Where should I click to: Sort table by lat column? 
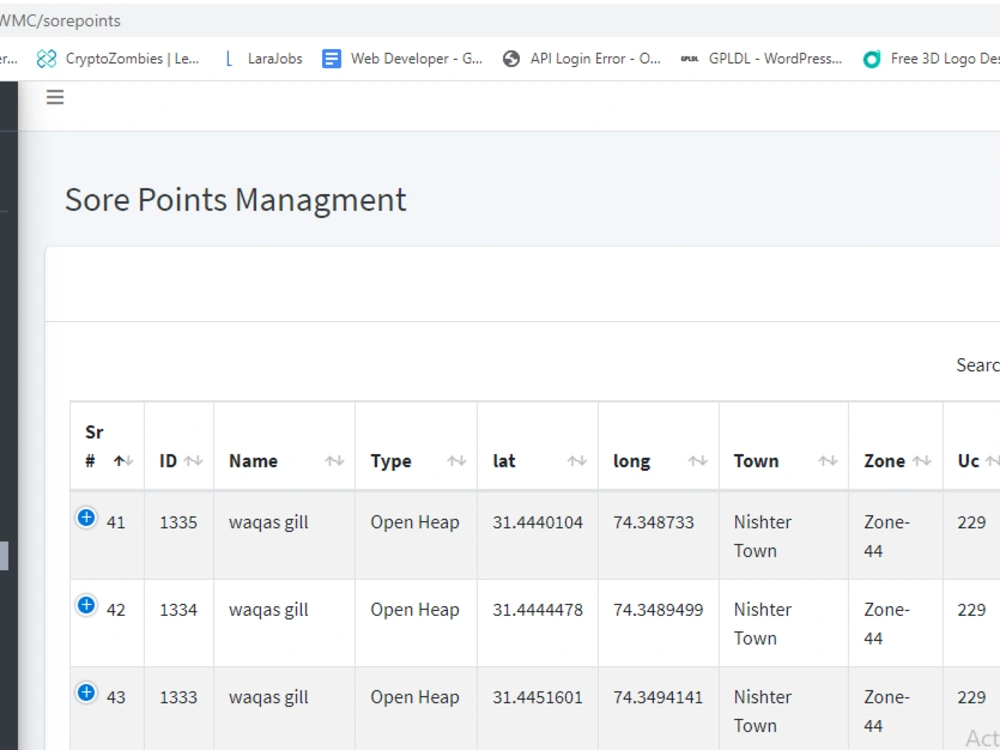[538, 446]
